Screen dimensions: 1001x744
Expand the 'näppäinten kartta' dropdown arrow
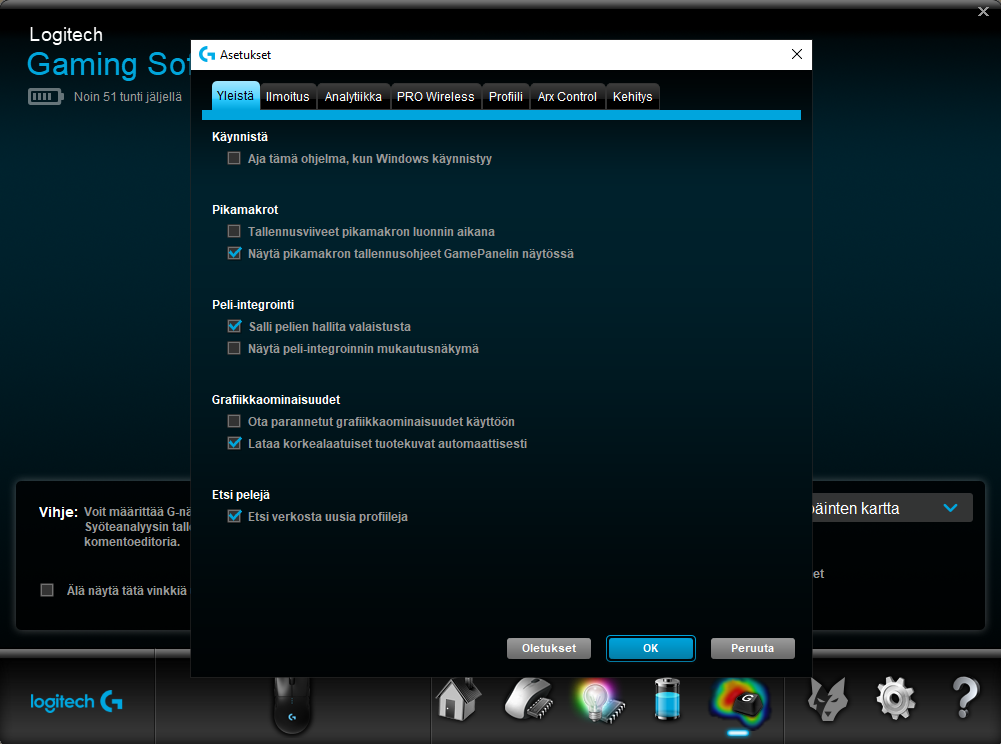951,508
